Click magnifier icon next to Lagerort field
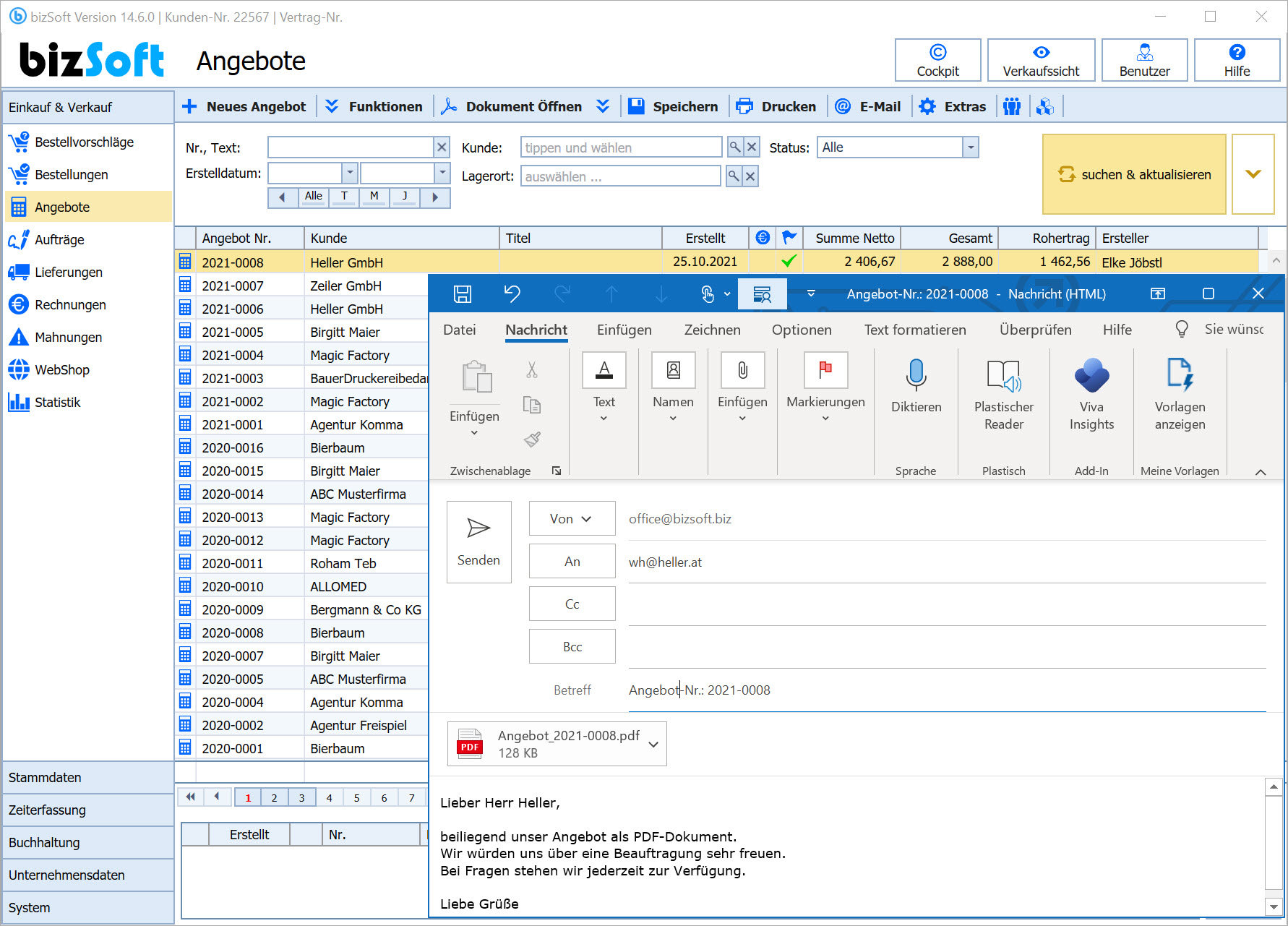 coord(733,176)
